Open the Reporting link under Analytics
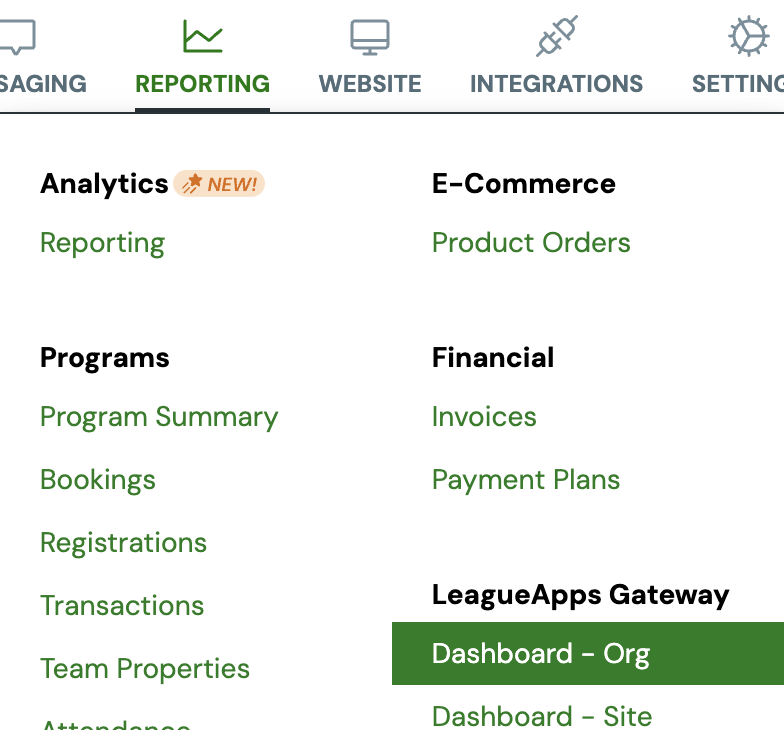784x730 pixels. pyautogui.click(x=102, y=244)
